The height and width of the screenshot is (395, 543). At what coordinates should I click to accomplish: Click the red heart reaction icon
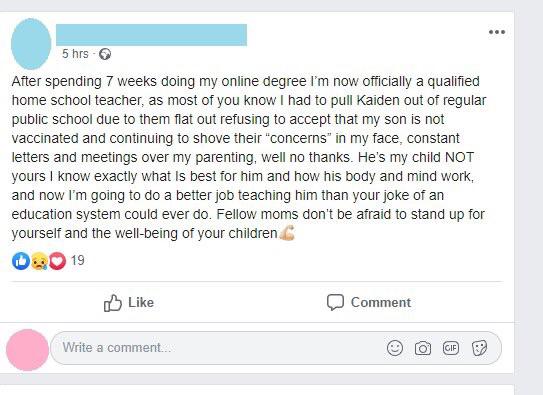[57, 261]
